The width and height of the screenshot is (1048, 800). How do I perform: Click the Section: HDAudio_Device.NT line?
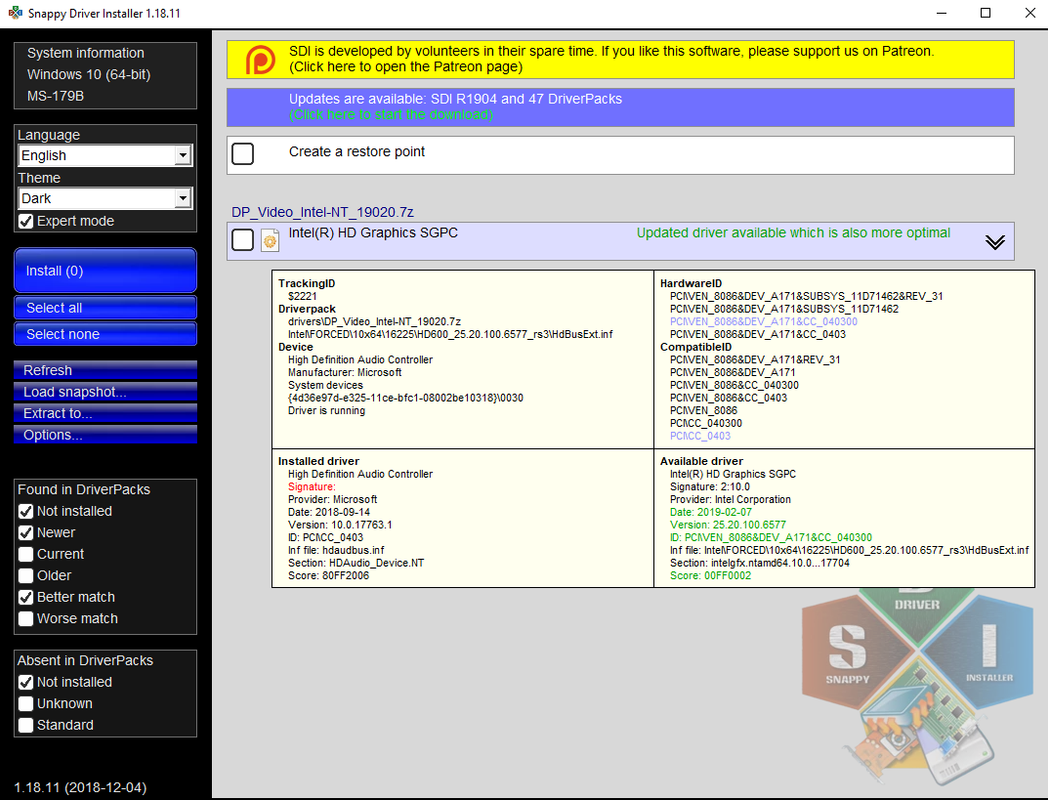pyautogui.click(x=356, y=563)
